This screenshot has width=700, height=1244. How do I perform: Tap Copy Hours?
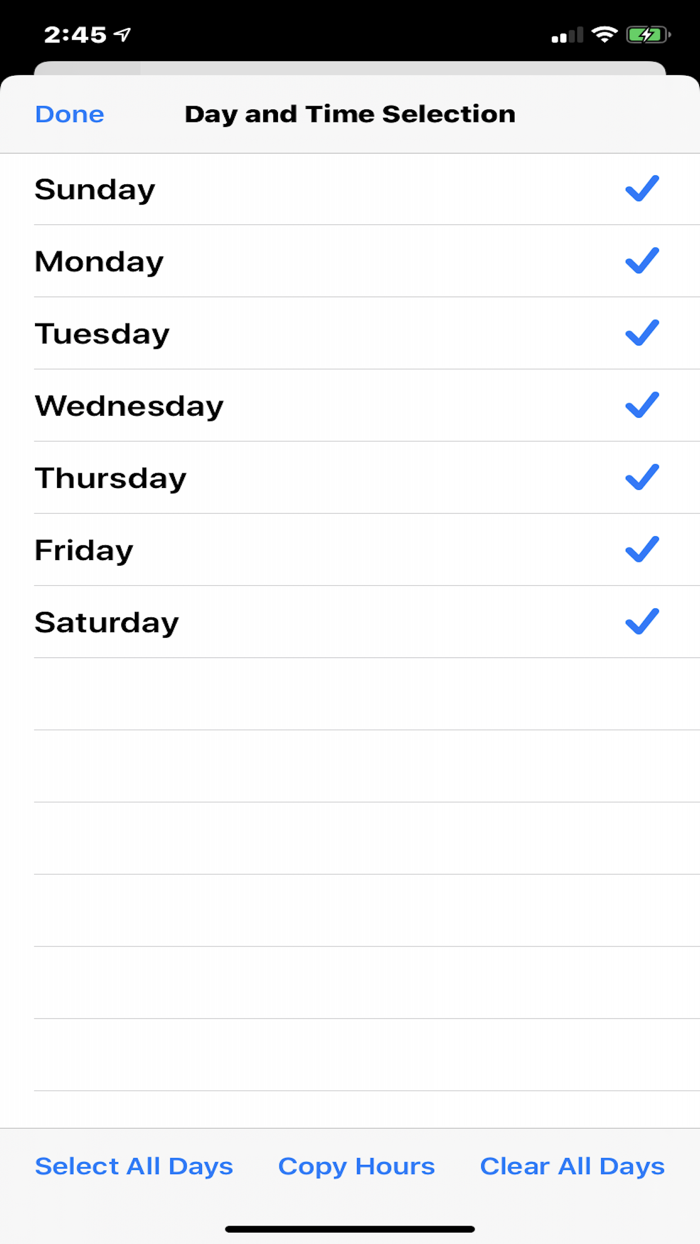coord(356,1166)
